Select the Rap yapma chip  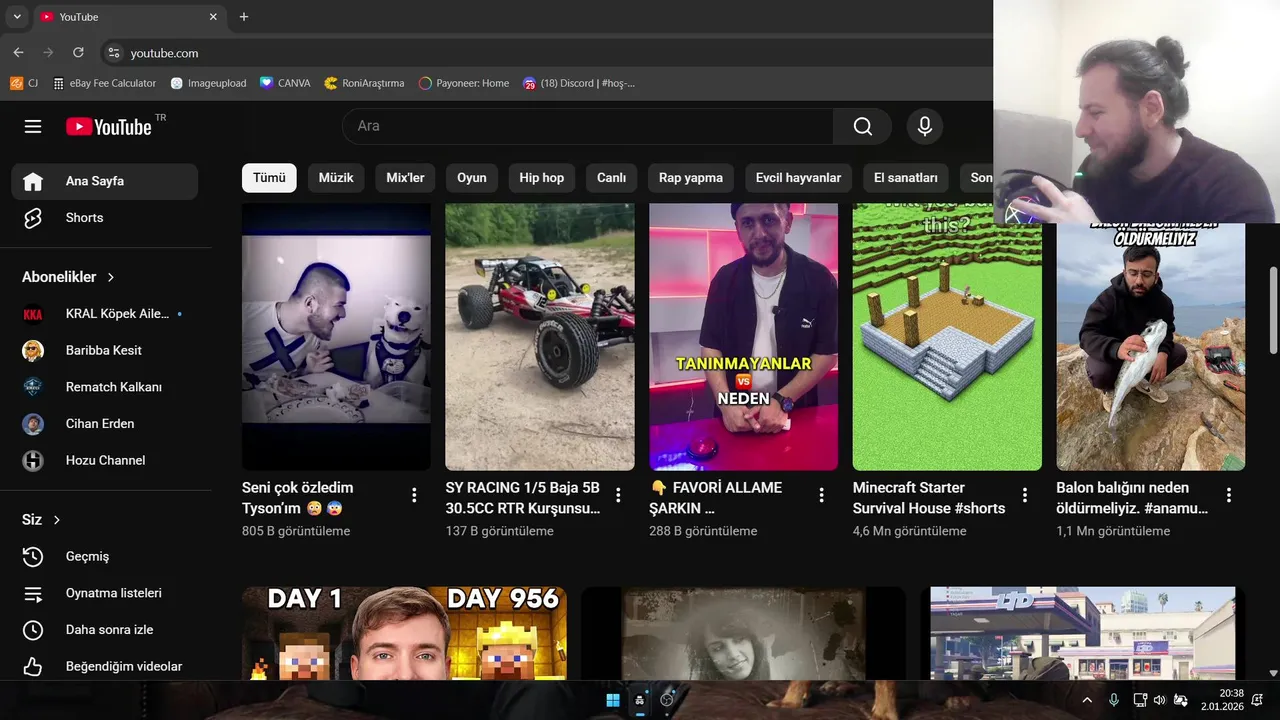click(x=691, y=178)
